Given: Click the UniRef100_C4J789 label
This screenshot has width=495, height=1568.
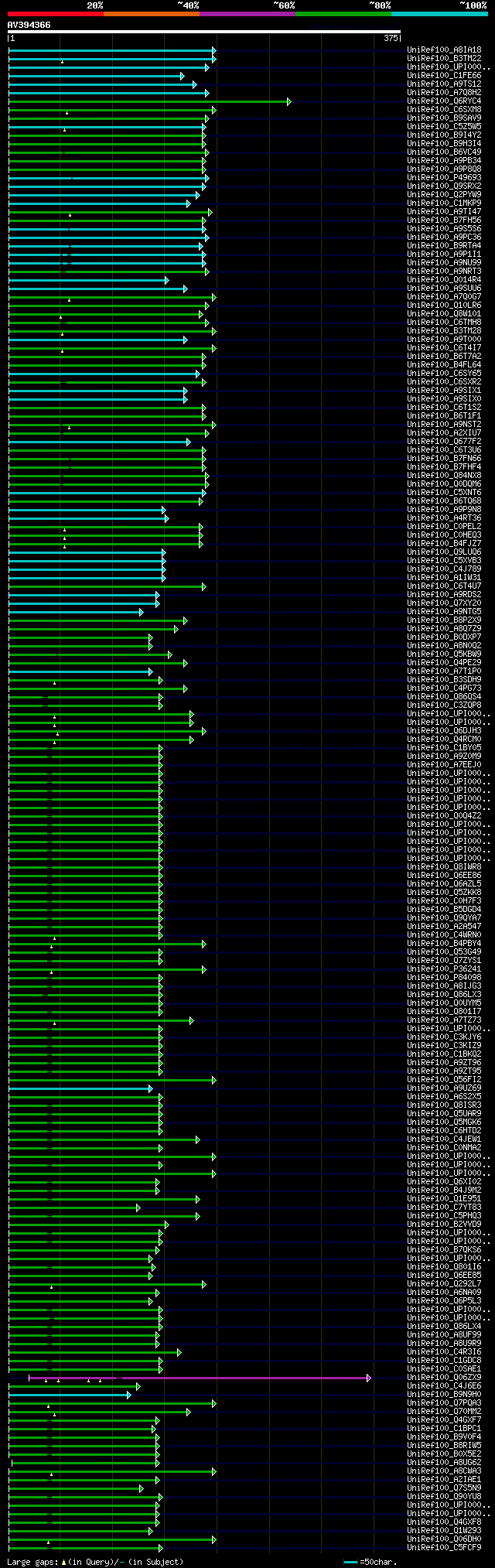Looking at the screenshot, I should tap(444, 569).
